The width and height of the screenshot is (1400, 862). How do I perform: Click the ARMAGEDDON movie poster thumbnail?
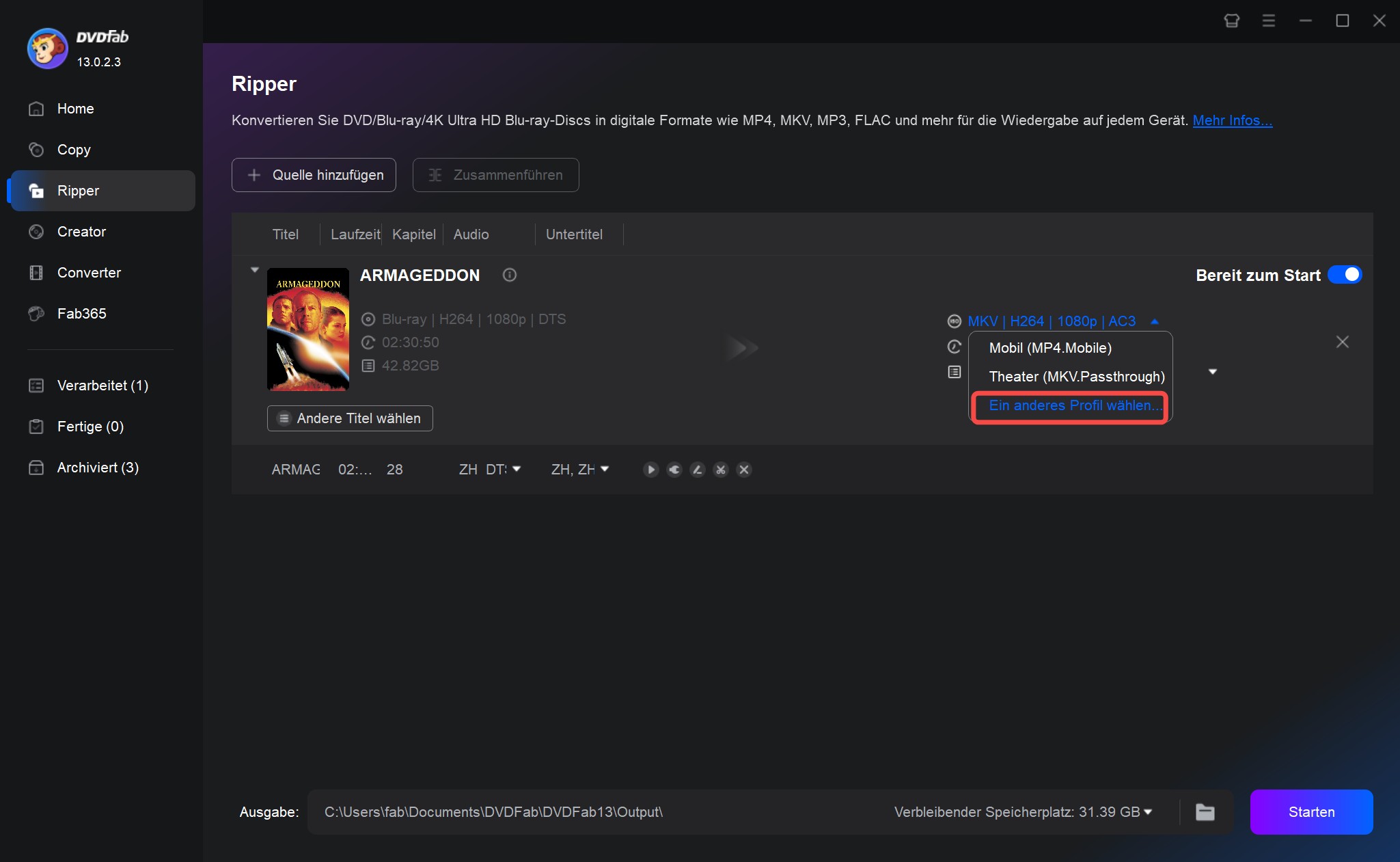click(308, 329)
